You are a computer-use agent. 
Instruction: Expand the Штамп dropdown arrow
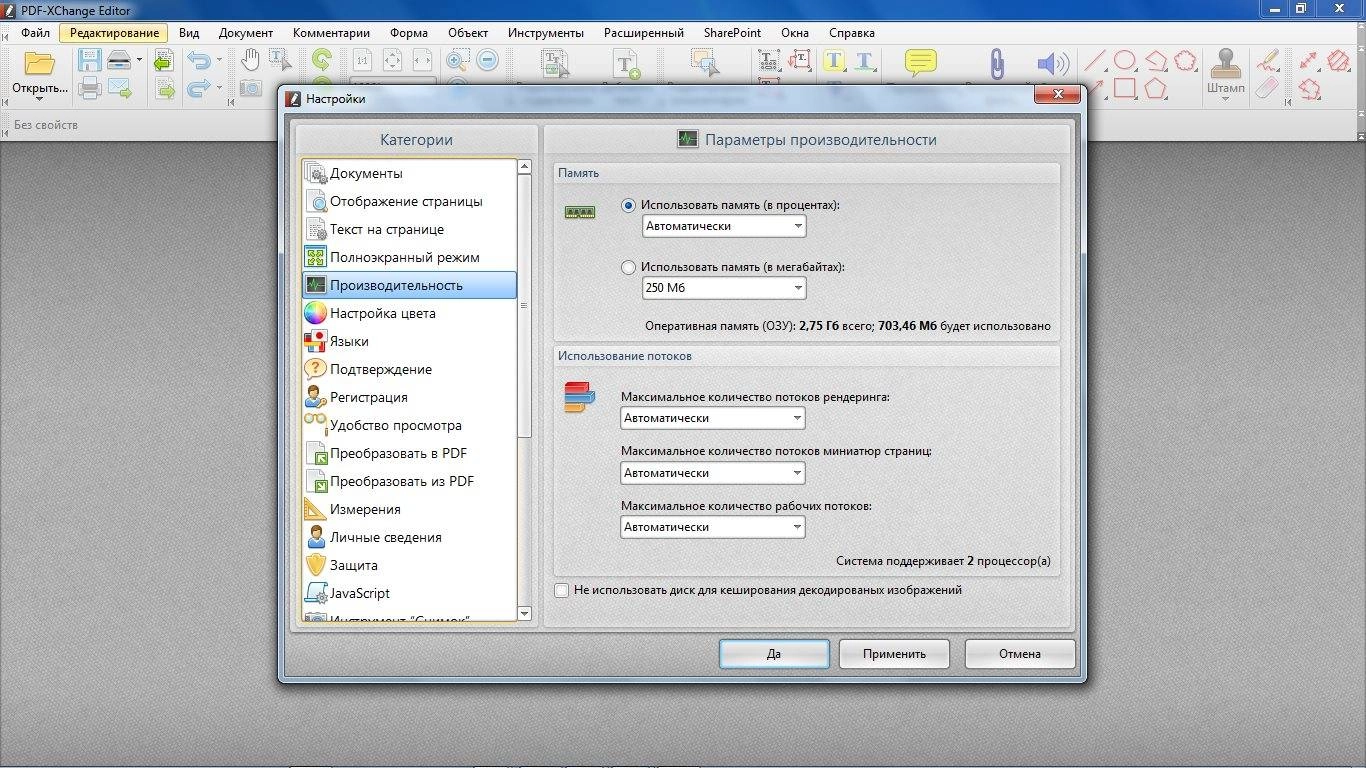(x=1226, y=99)
